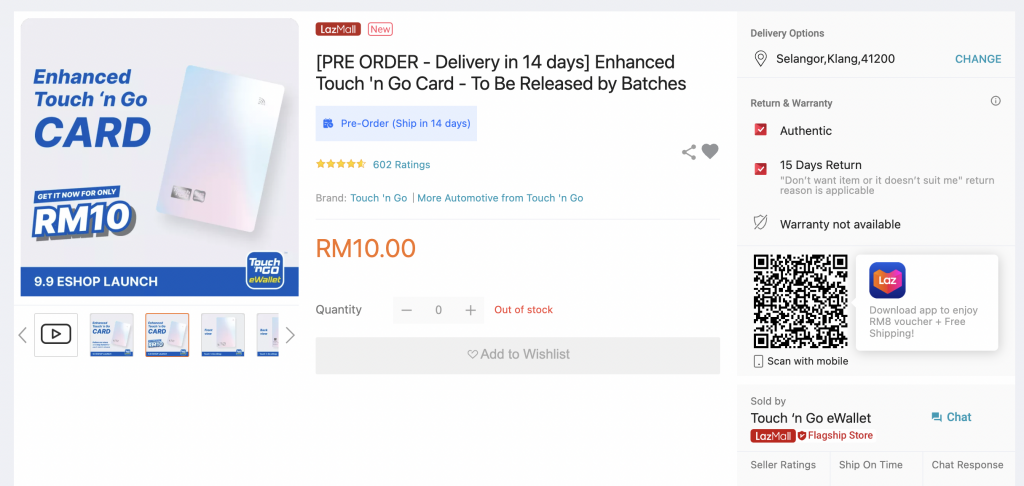Play the product video thumbnail

tap(56, 335)
